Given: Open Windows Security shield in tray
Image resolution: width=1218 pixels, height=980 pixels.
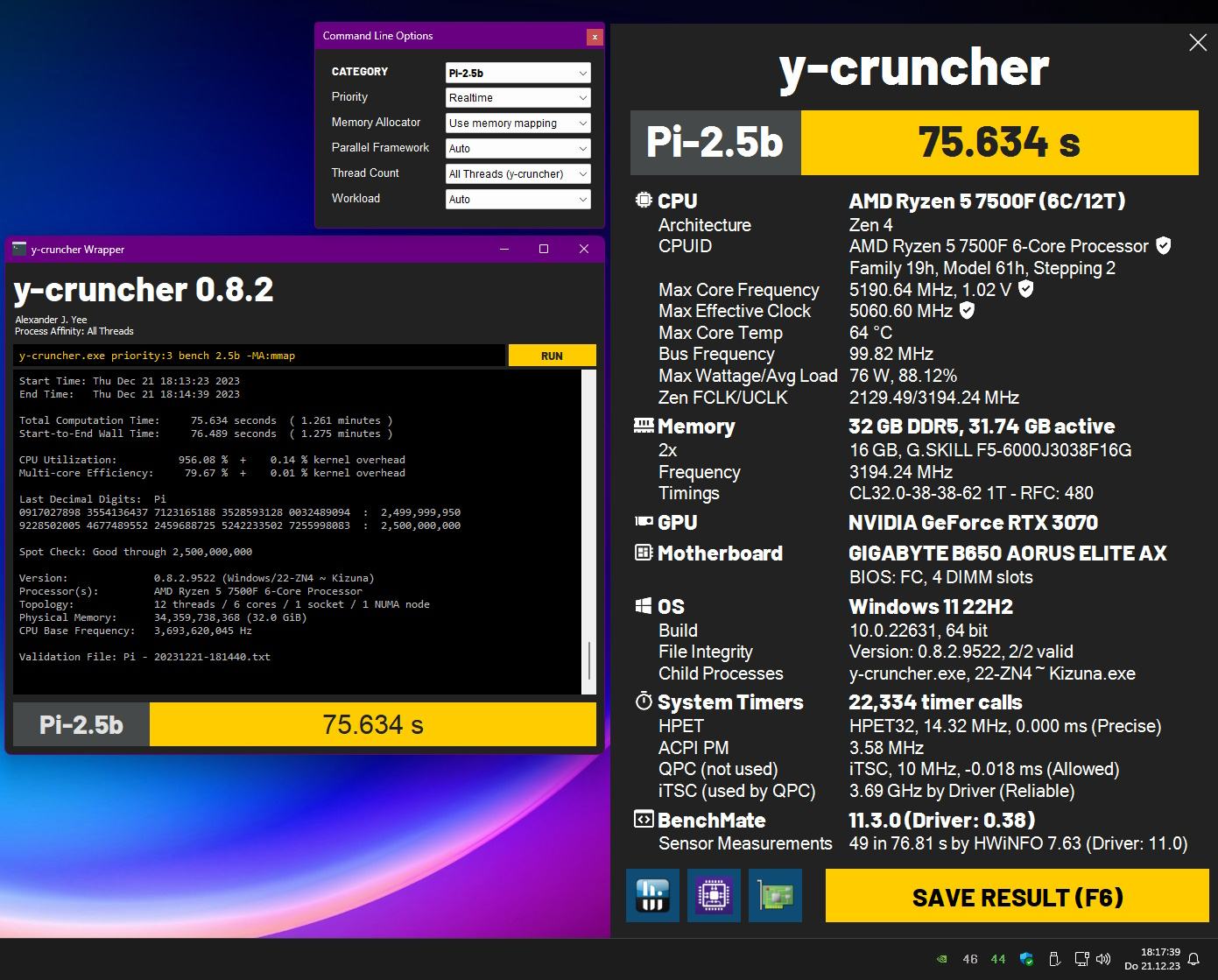Looking at the screenshot, I should [x=1026, y=959].
